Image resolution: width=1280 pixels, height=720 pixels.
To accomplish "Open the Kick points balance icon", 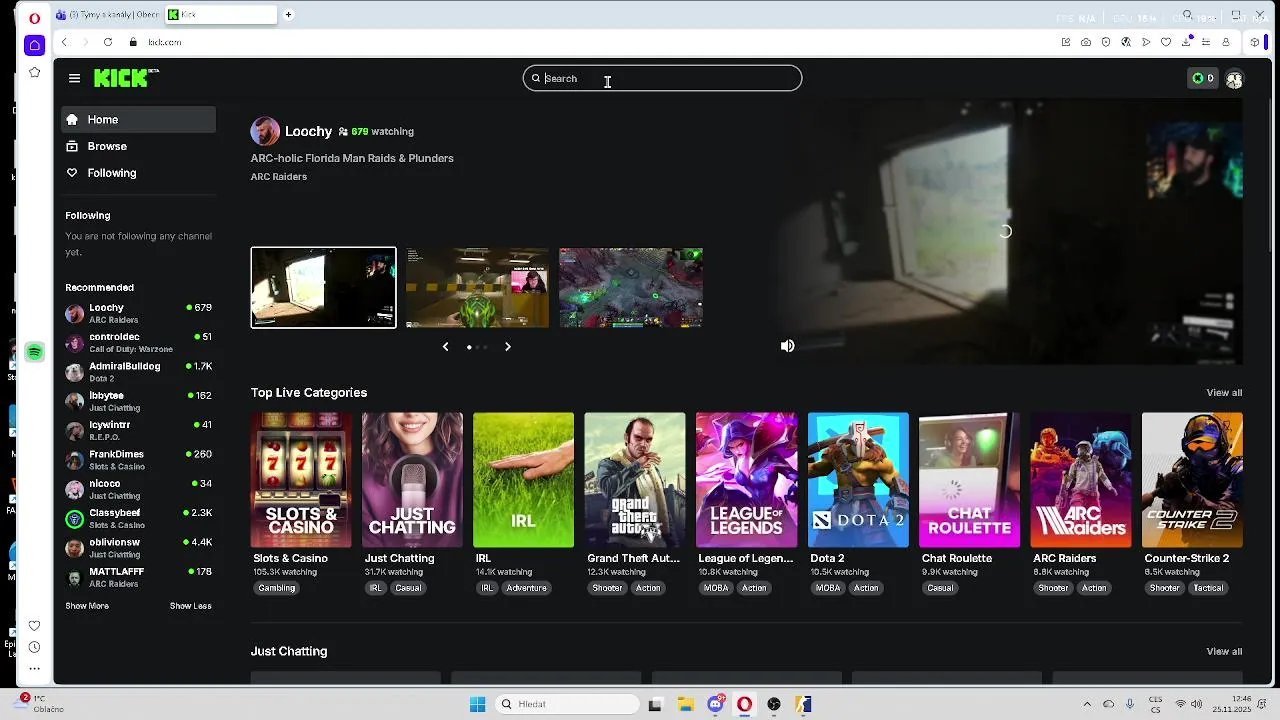I will coord(1203,78).
